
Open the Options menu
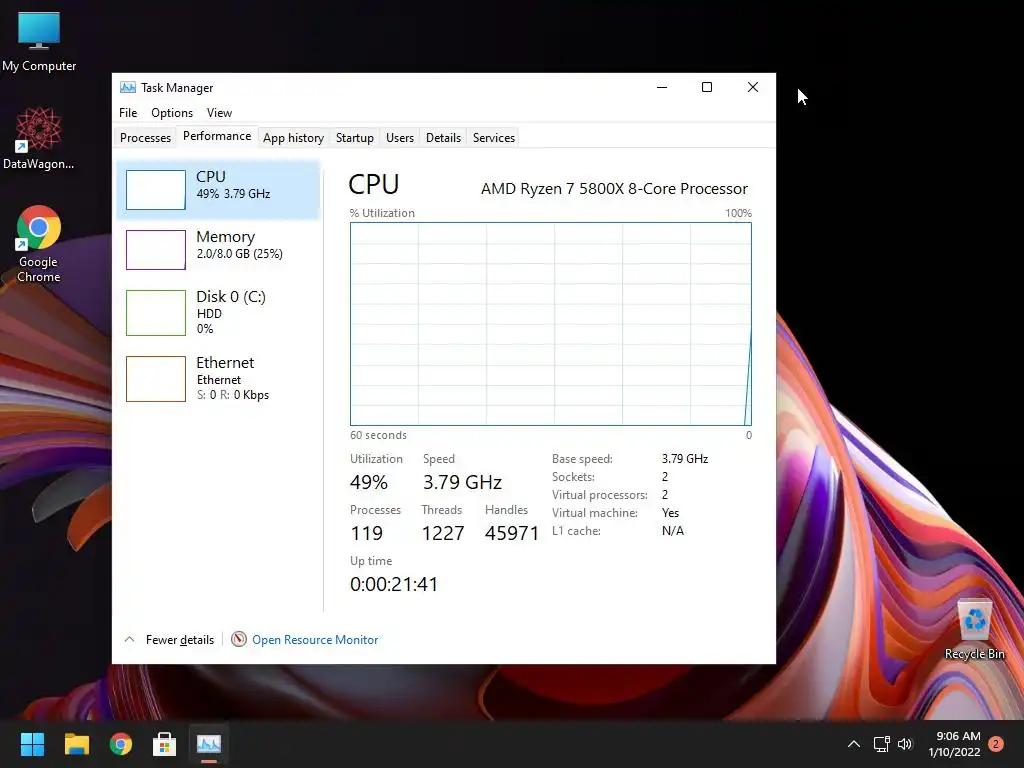[x=172, y=113]
